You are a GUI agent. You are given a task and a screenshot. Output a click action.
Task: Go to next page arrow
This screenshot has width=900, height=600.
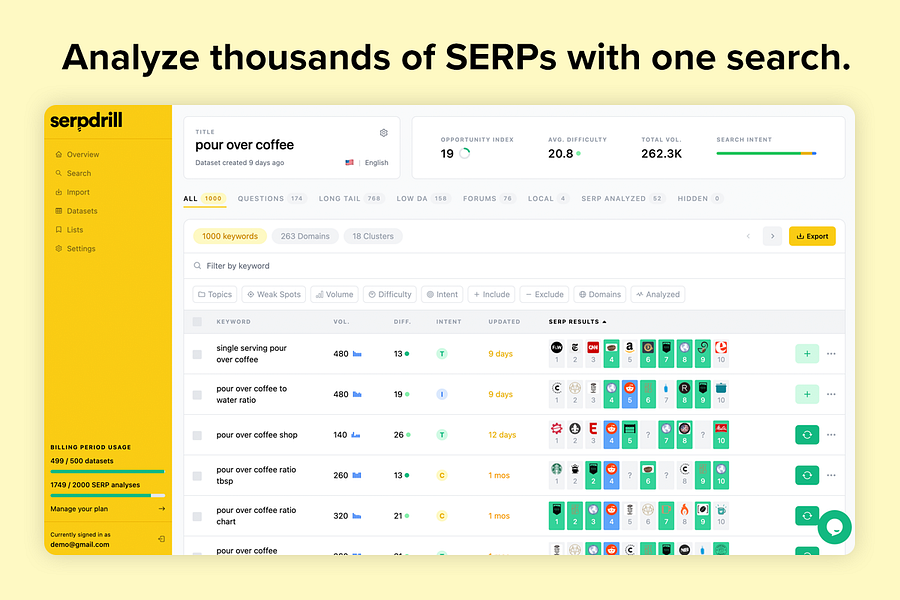click(773, 236)
